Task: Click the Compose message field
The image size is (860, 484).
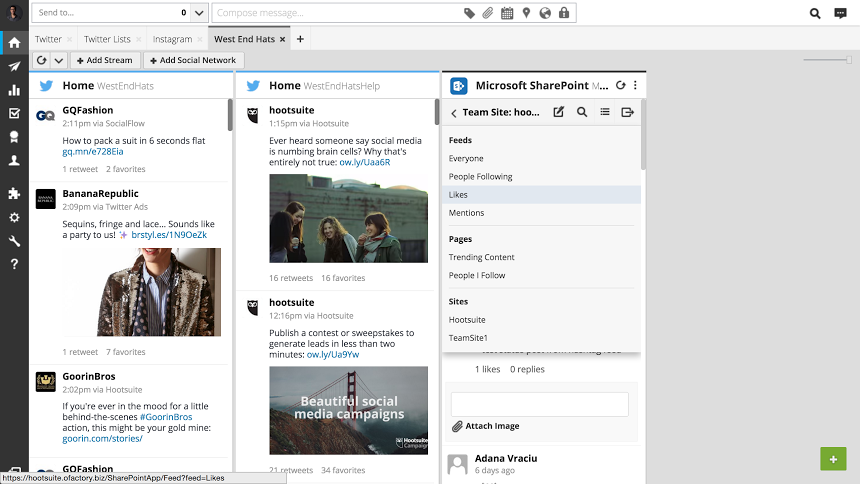Action: 337,13
